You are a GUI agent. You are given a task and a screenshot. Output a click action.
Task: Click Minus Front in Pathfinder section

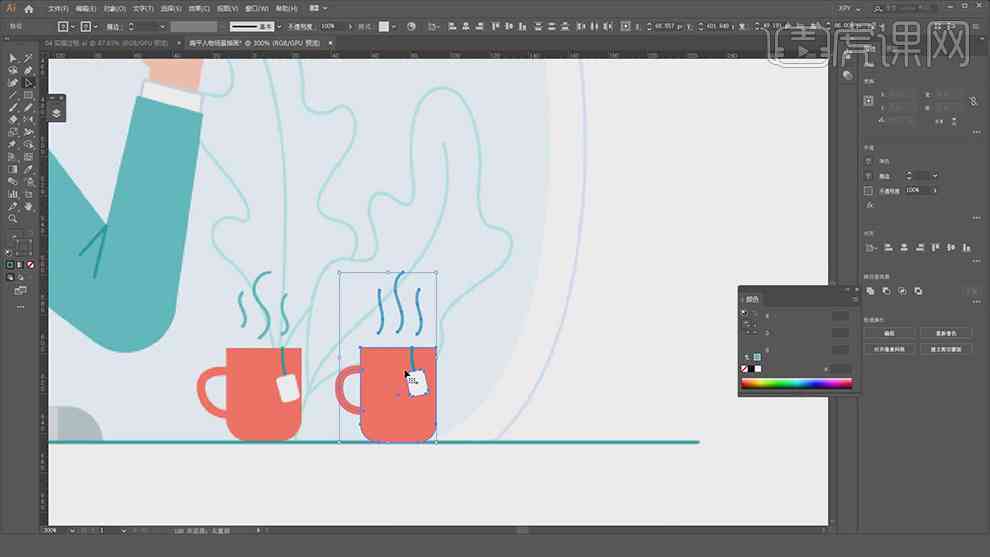click(x=886, y=291)
